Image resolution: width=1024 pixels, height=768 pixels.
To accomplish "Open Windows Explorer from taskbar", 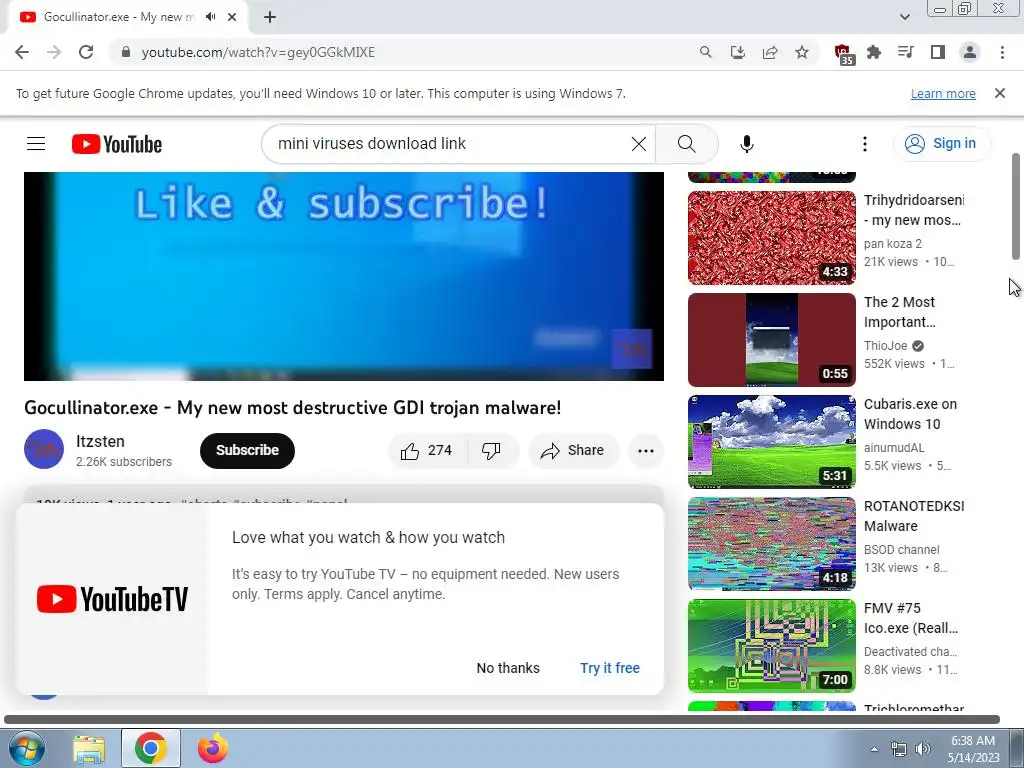I will coord(89,748).
